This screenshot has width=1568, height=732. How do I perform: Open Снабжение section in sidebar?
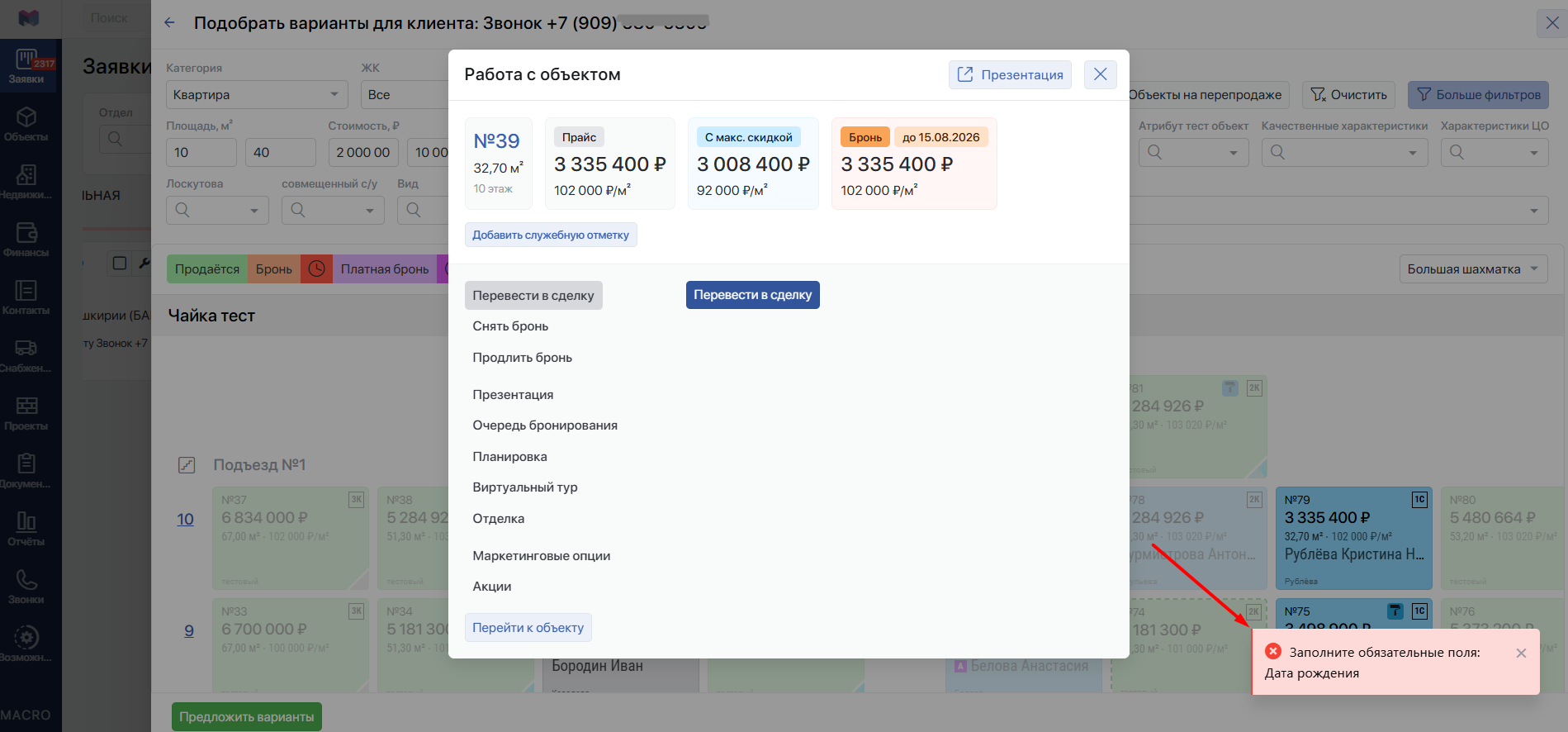27,355
